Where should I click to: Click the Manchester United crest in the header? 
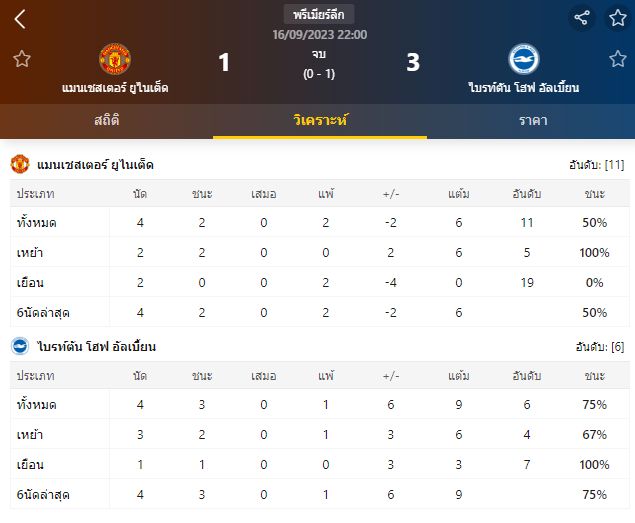click(115, 59)
